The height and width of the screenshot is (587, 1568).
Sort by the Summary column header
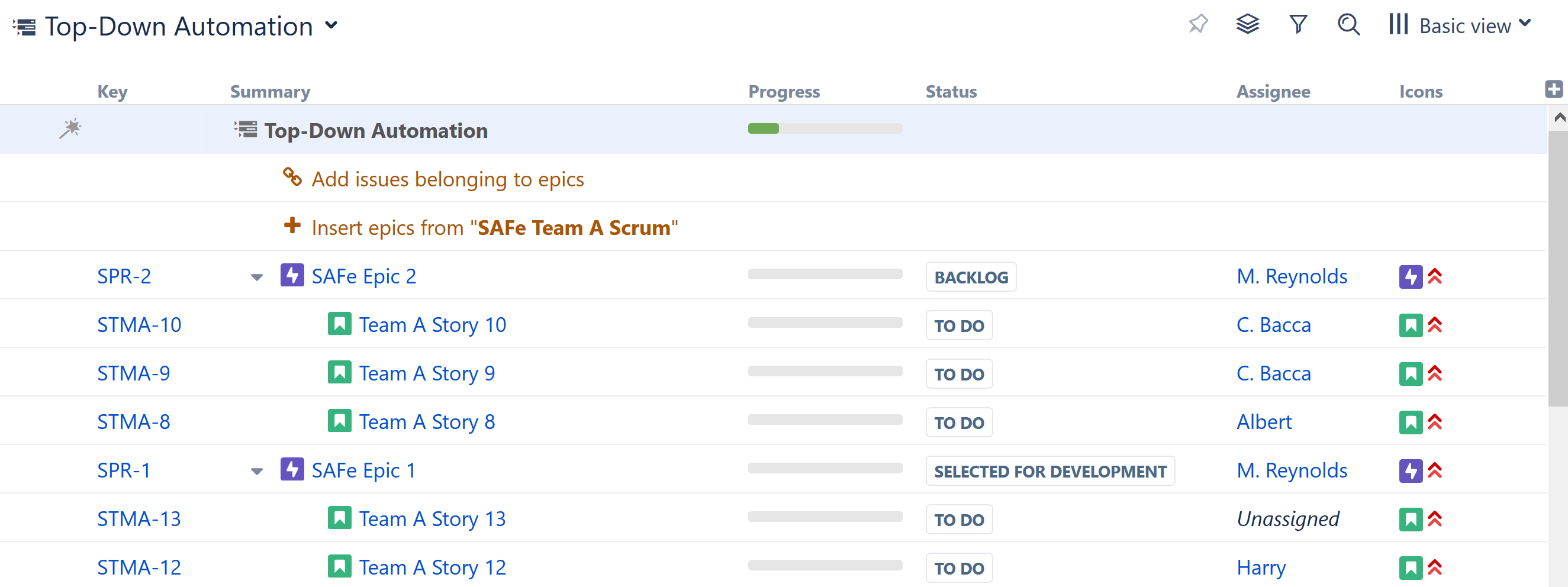pos(270,92)
